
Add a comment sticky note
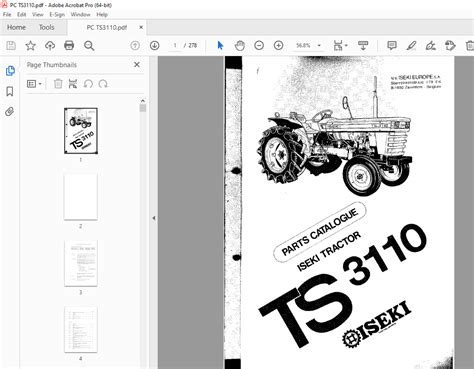point(392,45)
